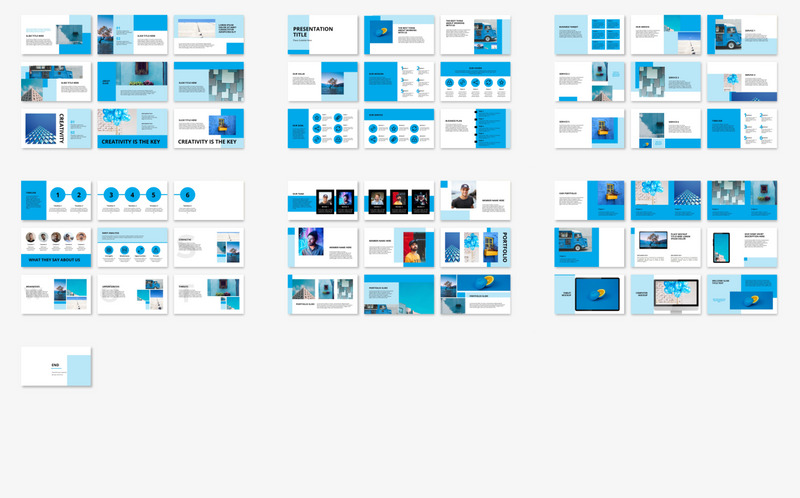Select slide with grid of six blue squares
800x498 pixels.
(x=589, y=35)
